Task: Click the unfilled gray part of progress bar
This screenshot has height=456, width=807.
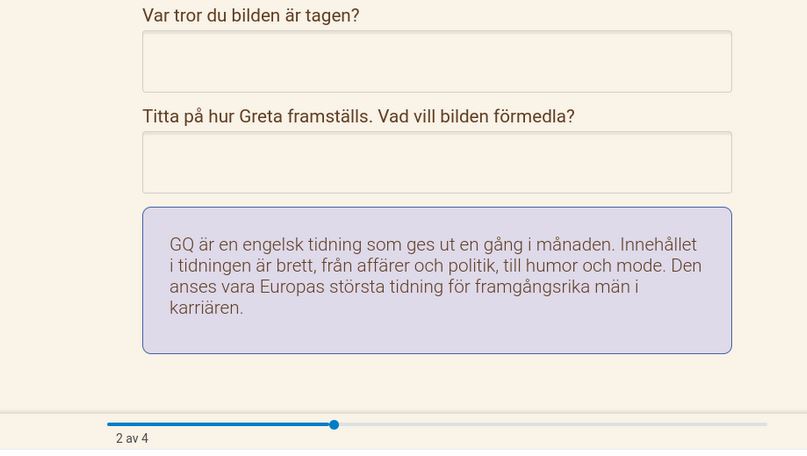Action: 550,425
